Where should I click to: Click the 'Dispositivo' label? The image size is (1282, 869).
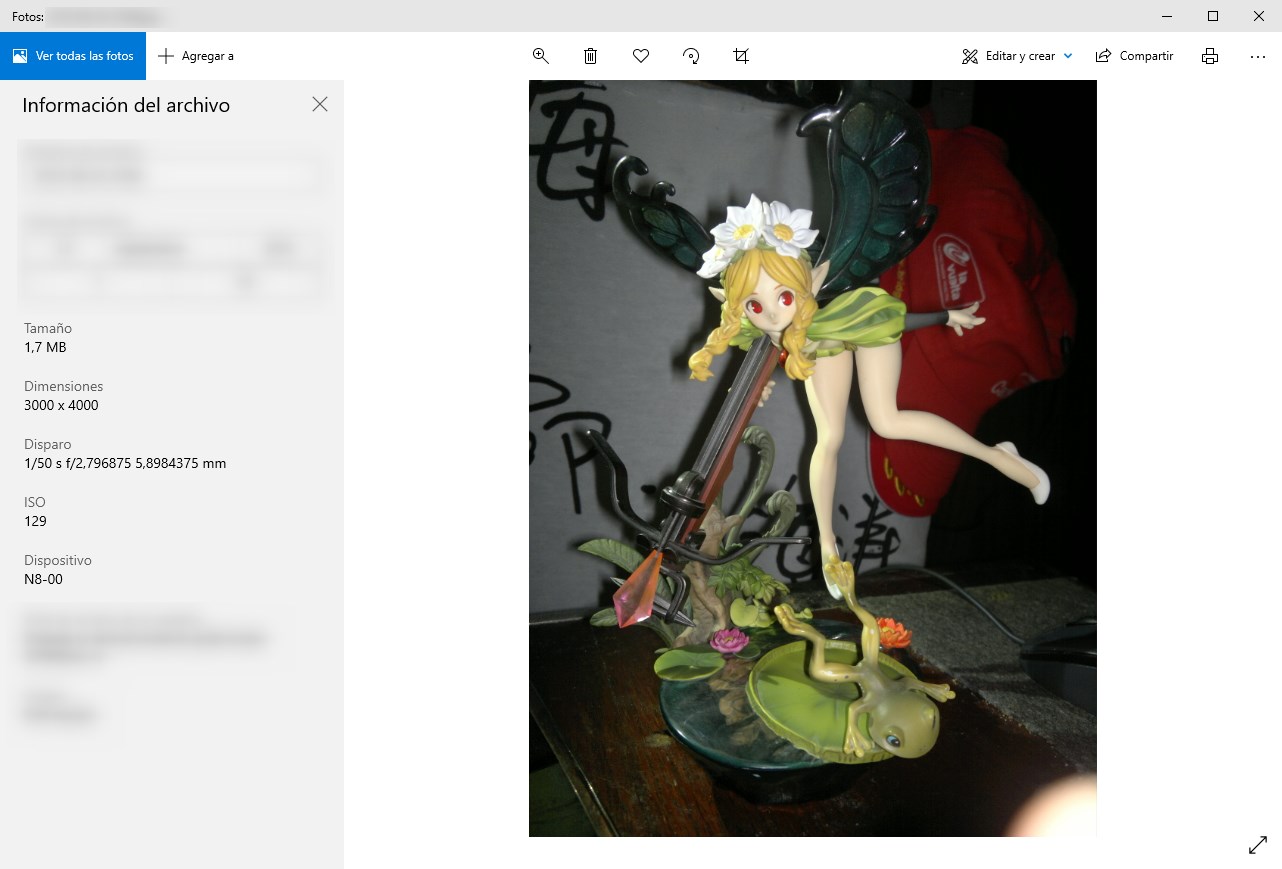(58, 560)
